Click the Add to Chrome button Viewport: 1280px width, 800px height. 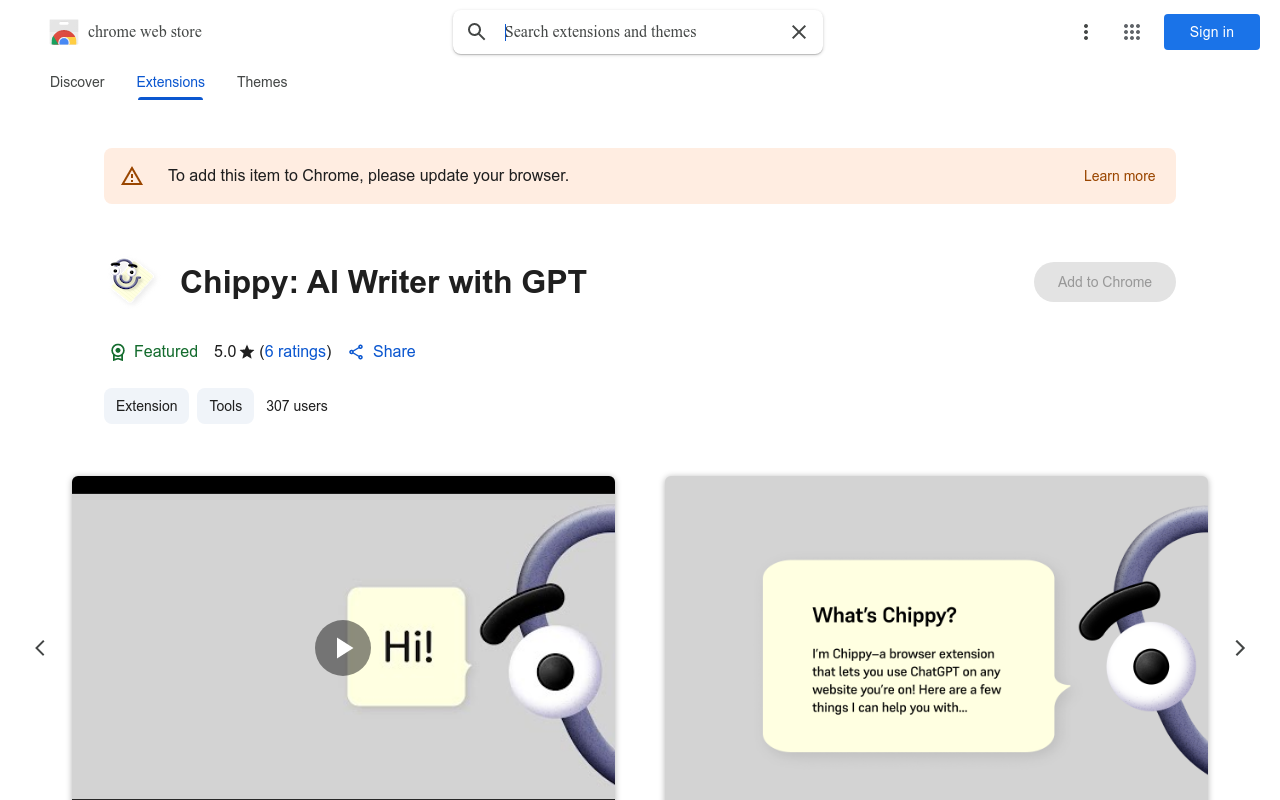point(1105,282)
